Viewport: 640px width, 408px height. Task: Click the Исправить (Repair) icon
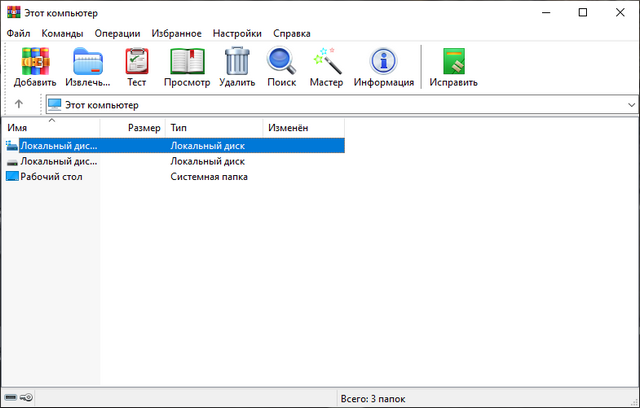click(x=453, y=62)
